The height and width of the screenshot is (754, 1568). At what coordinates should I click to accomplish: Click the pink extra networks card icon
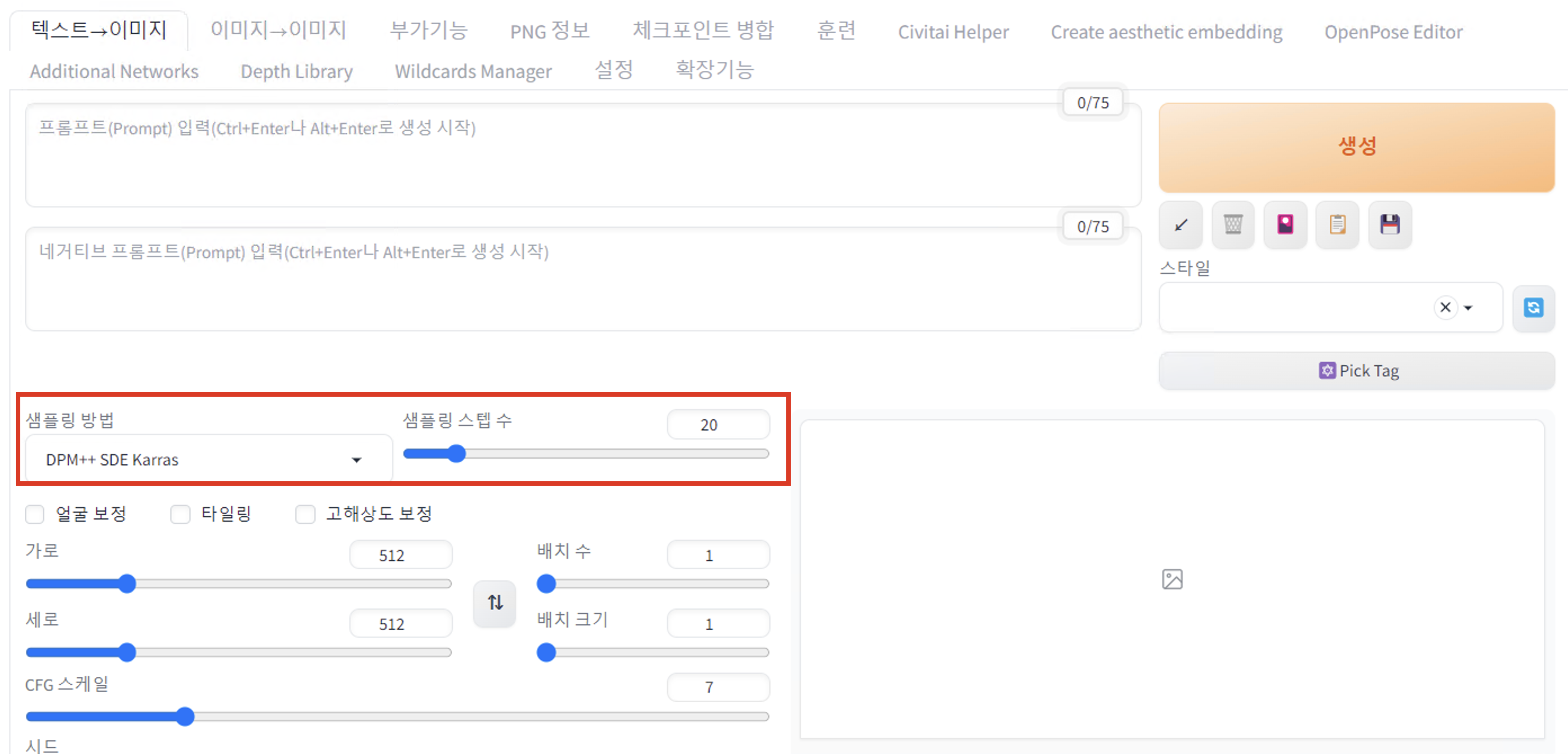click(x=1285, y=225)
